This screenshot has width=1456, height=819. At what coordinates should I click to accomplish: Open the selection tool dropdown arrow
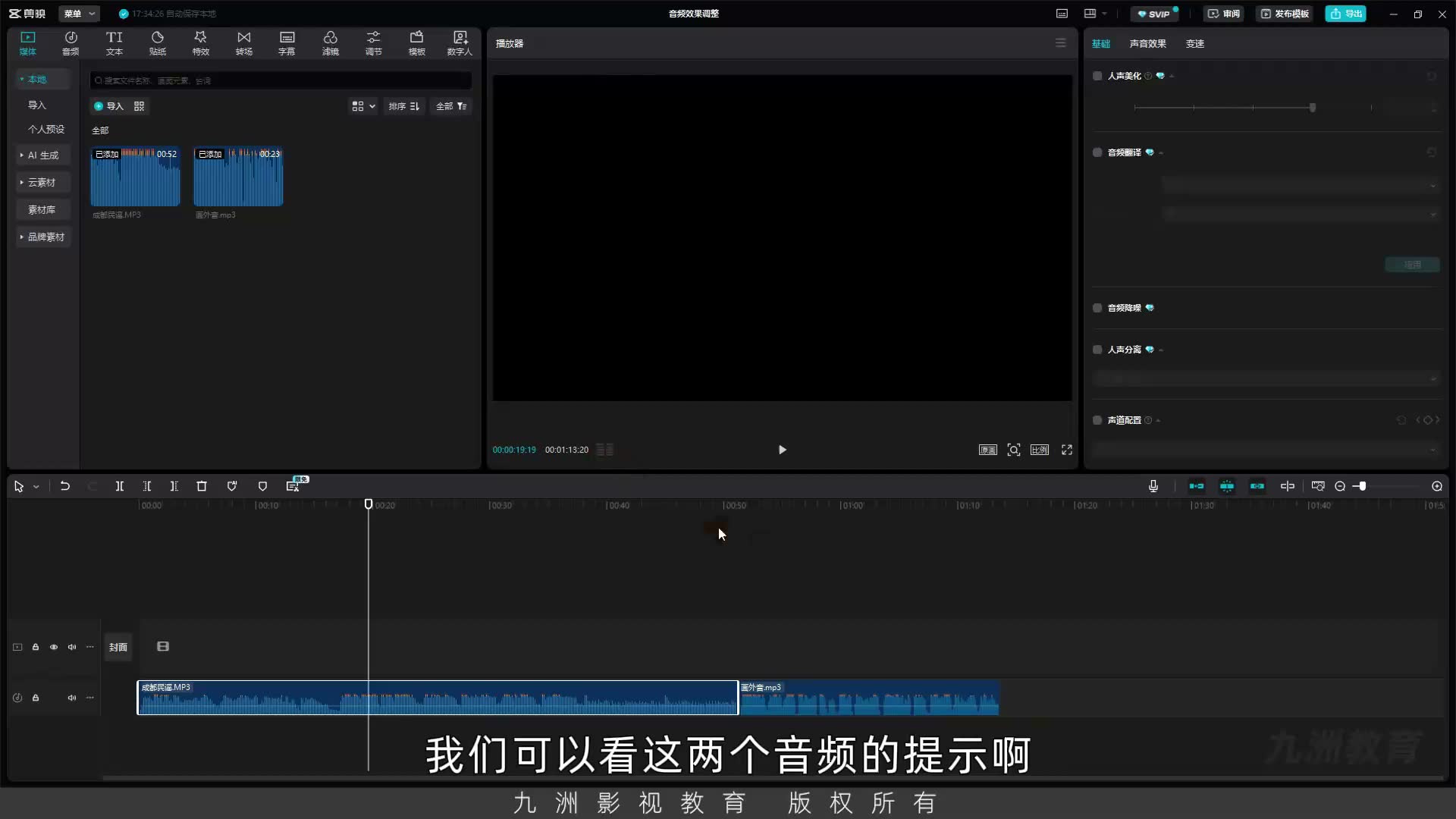(x=36, y=487)
